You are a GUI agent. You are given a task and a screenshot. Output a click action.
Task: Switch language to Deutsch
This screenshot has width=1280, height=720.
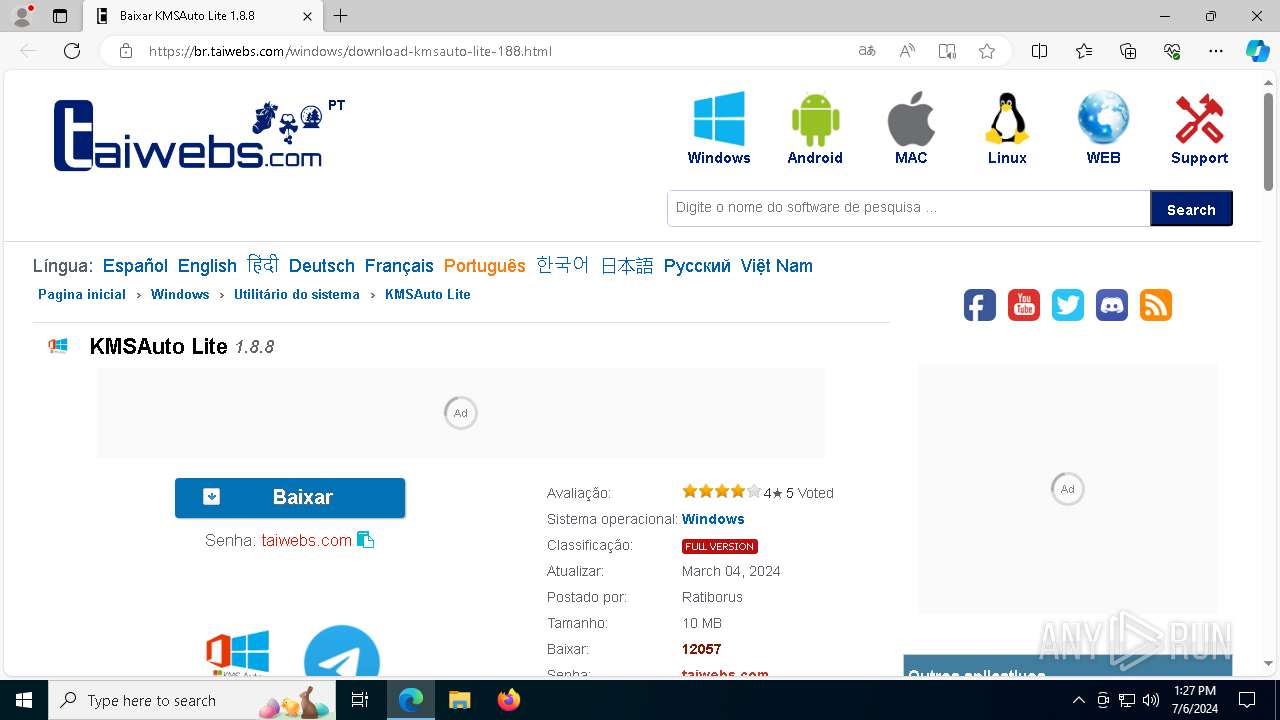pos(322,266)
